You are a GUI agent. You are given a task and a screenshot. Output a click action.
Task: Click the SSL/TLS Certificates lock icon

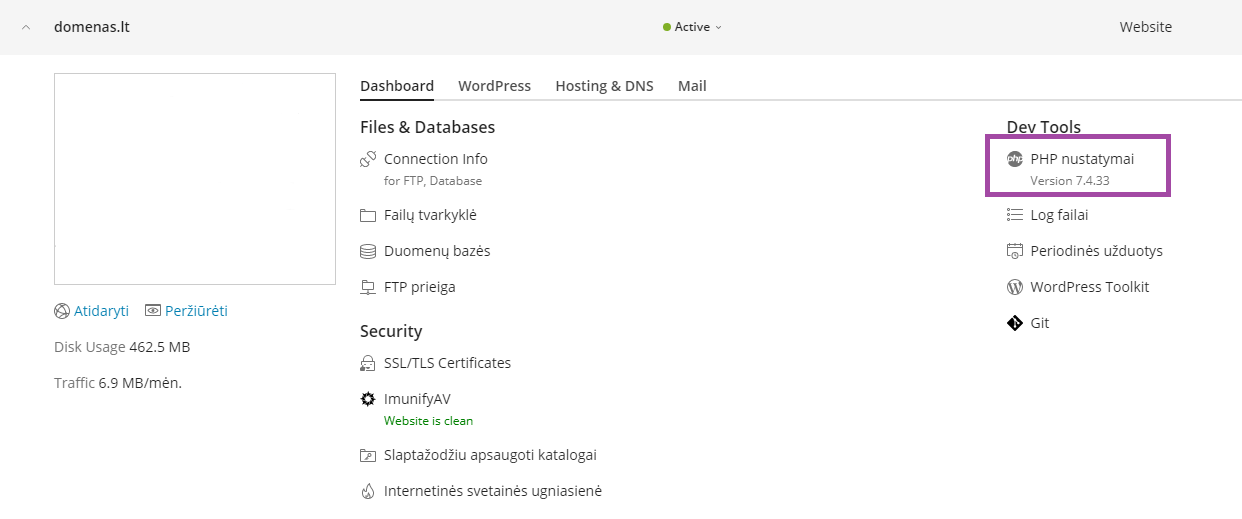(368, 363)
